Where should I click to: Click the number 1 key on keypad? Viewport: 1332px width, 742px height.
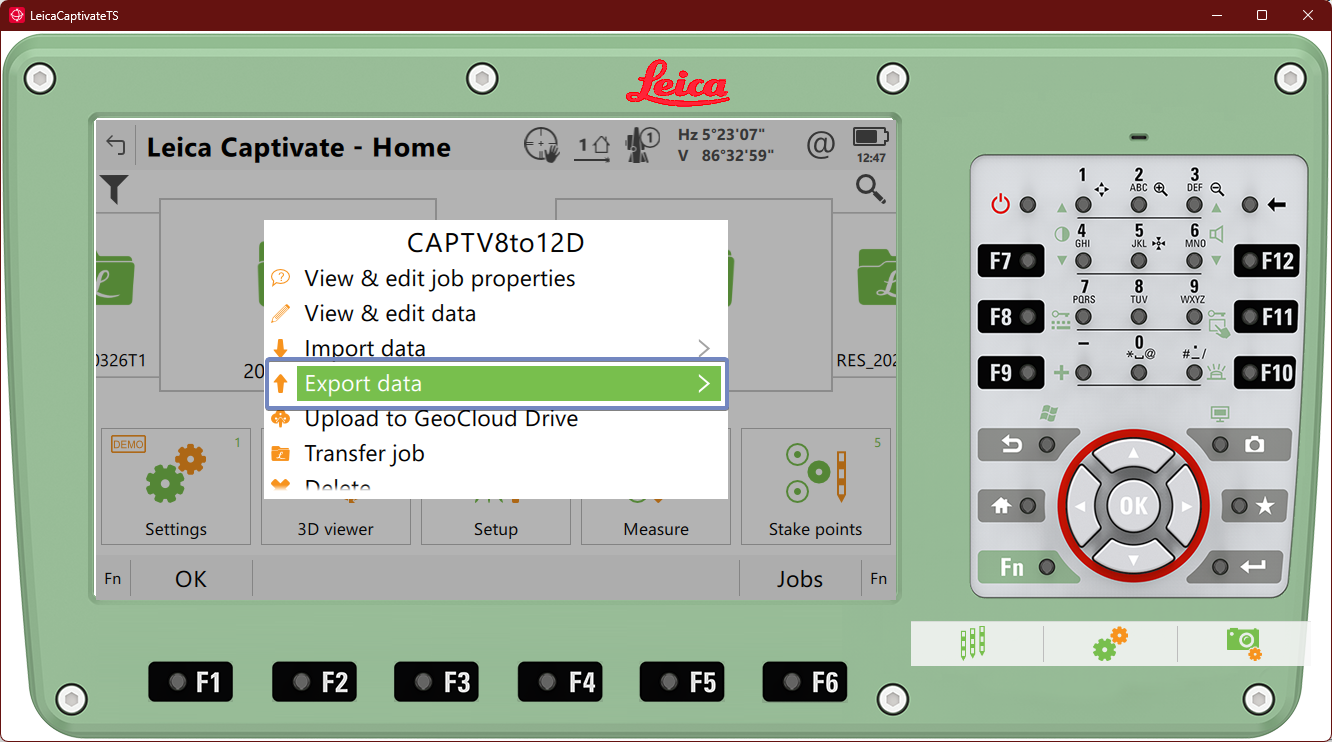tap(1083, 205)
